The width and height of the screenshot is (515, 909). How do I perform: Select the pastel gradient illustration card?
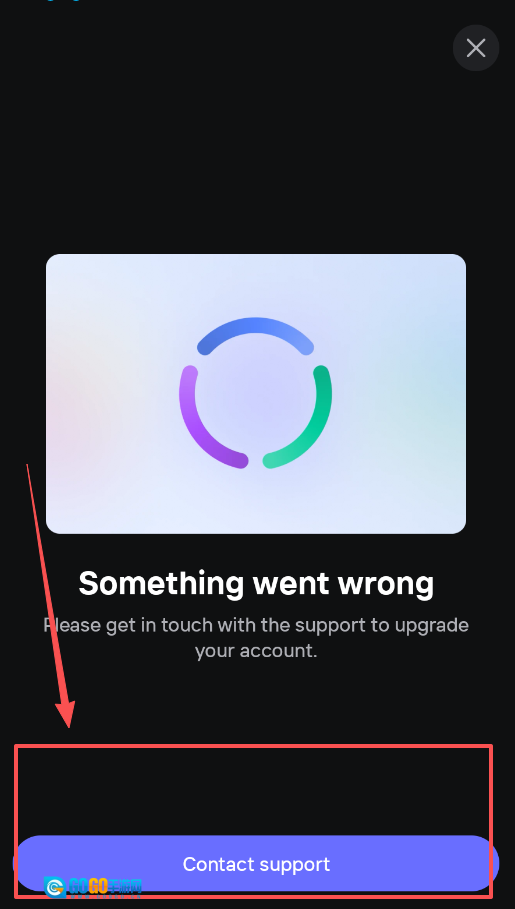point(256,394)
